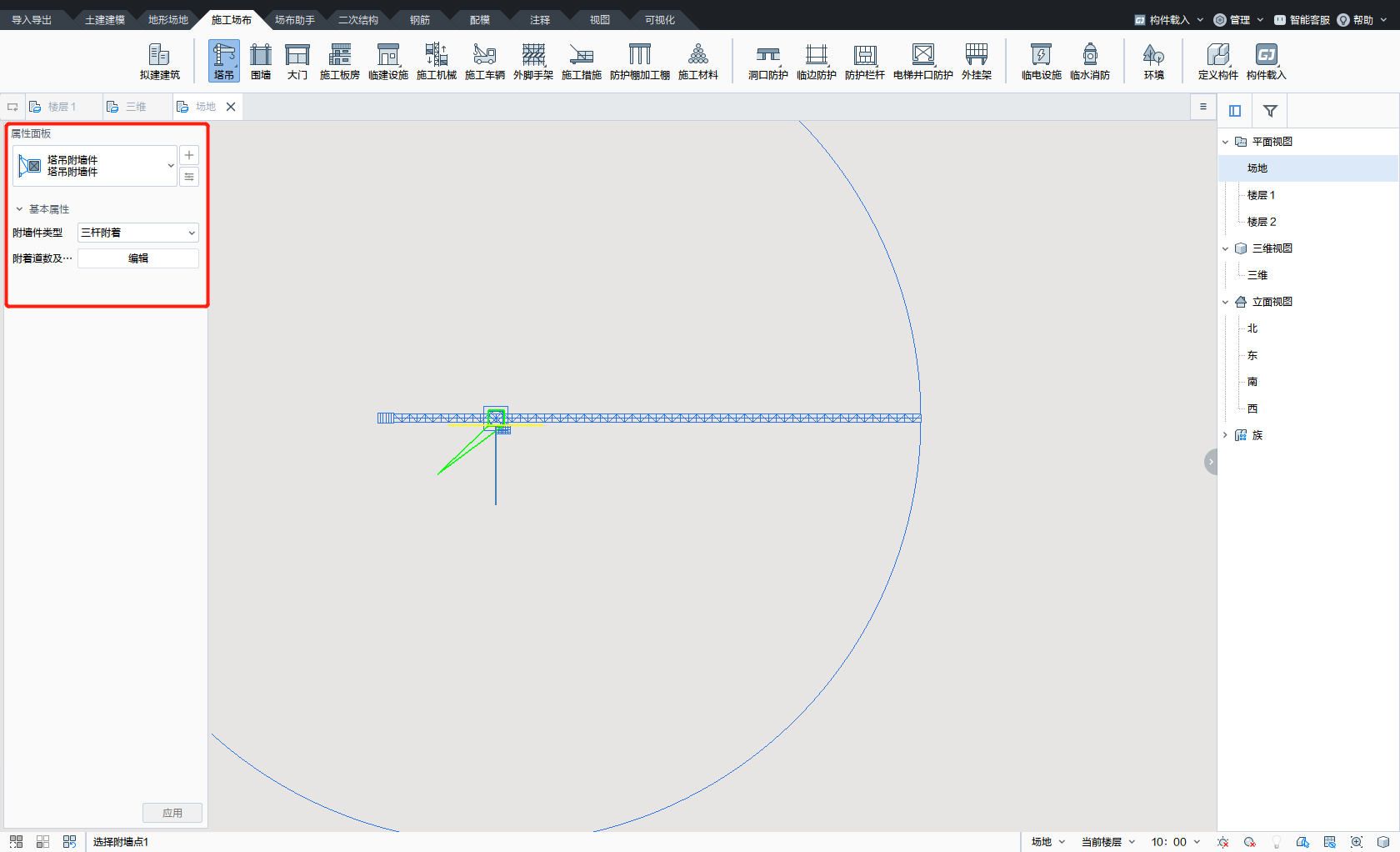The image size is (1400, 852).
Task: Toggle the 3D cube view icon
Action: (x=1382, y=842)
